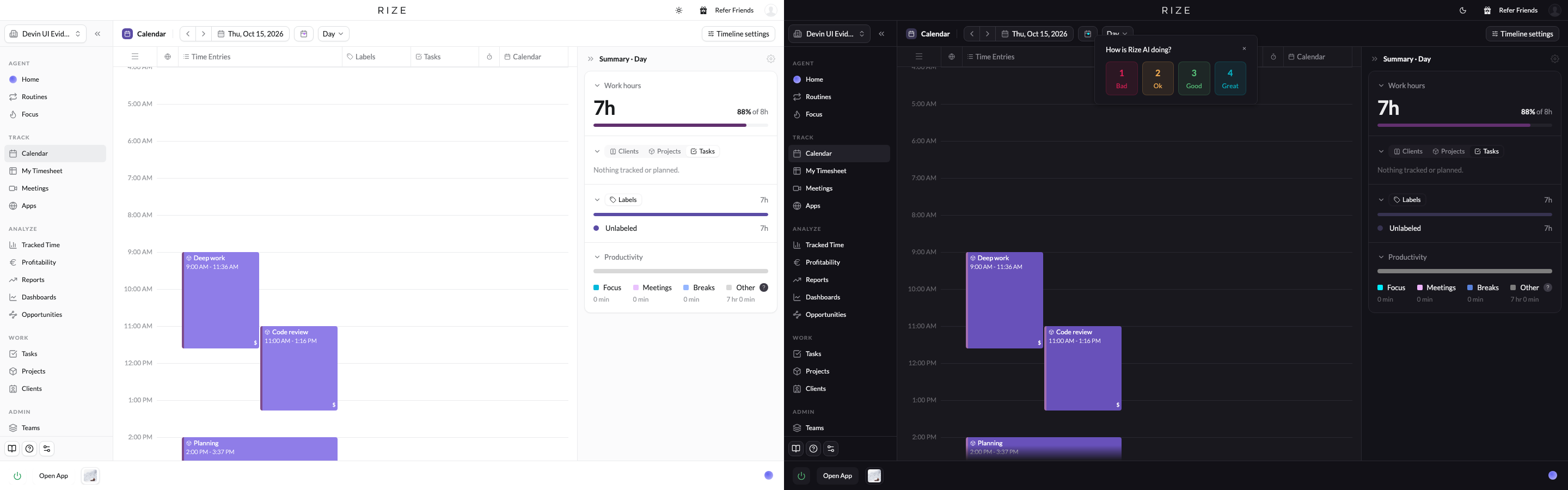Rate Rize AI as 1 Bad
This screenshot has height=490, width=1568.
pyautogui.click(x=1122, y=78)
